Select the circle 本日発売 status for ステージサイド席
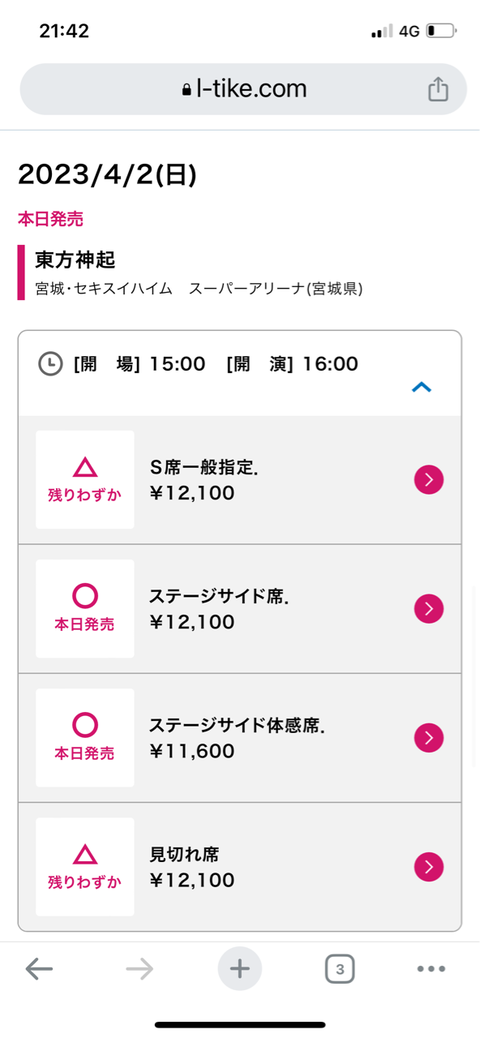This screenshot has height=1038, width=480. point(85,609)
